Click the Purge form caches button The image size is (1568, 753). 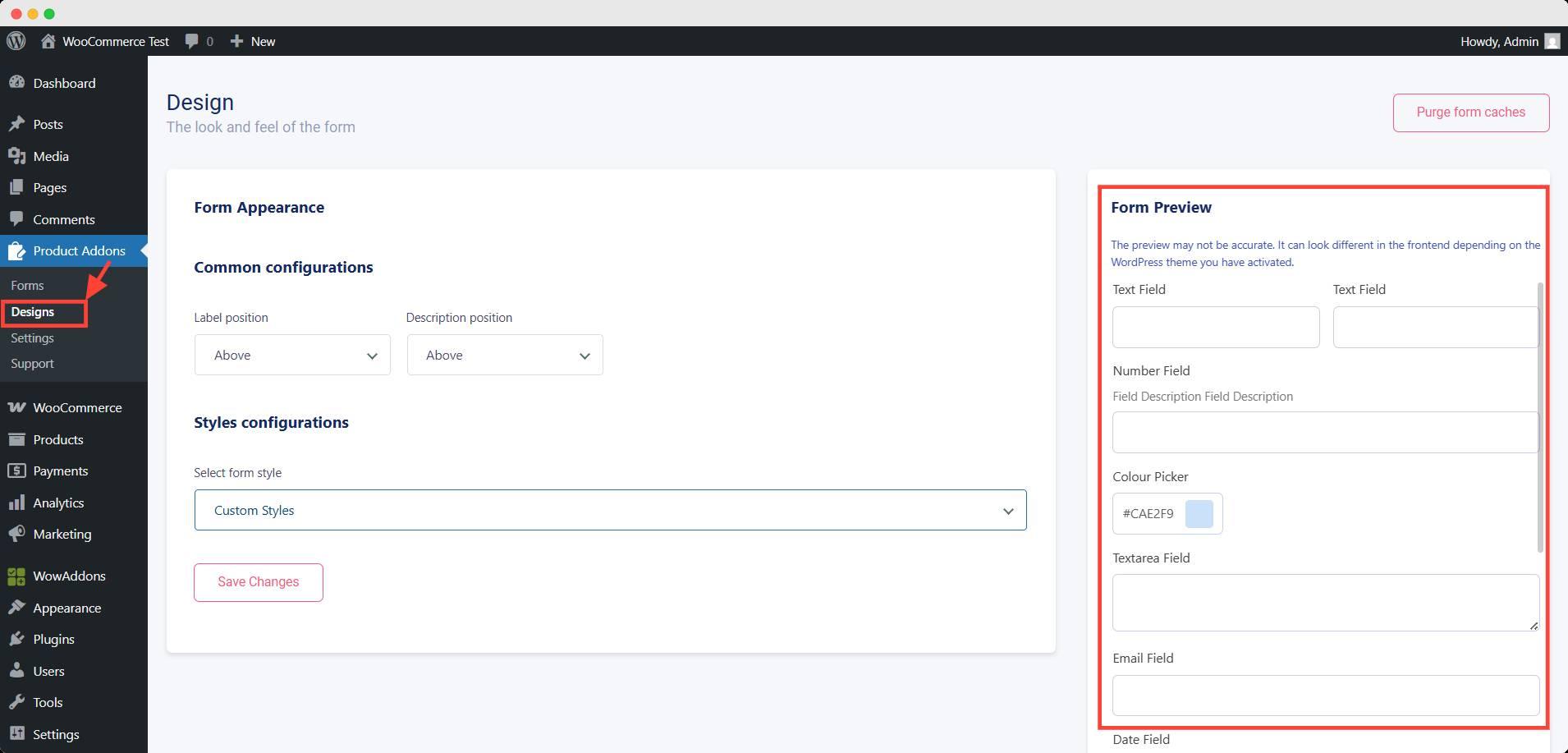pos(1471,112)
